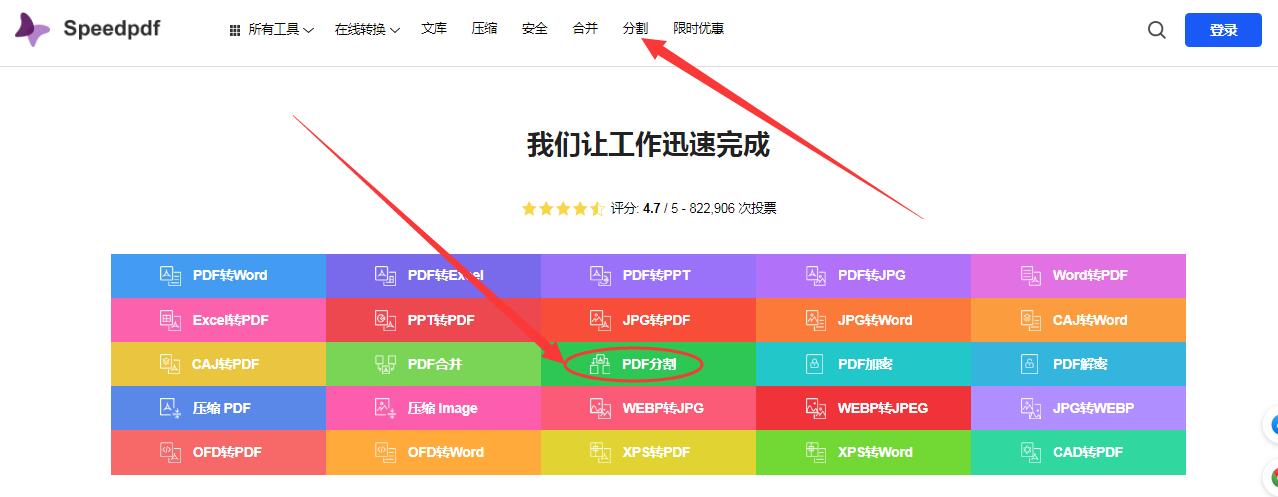This screenshot has height=497, width=1278.
Task: Click the WEBP转JPG tile icon
Action: (x=601, y=408)
